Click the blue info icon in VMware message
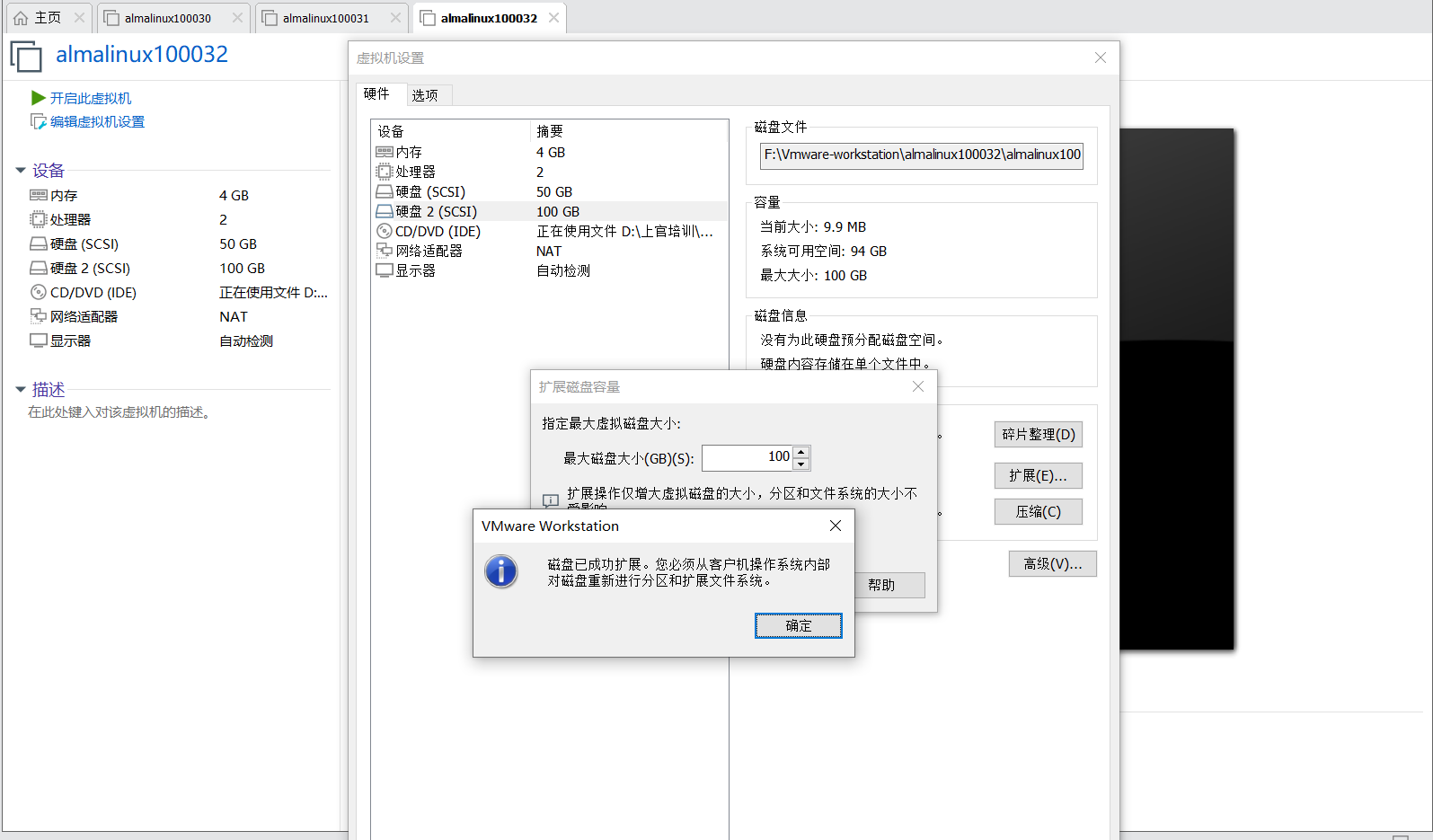The width and height of the screenshot is (1433, 840). (501, 571)
